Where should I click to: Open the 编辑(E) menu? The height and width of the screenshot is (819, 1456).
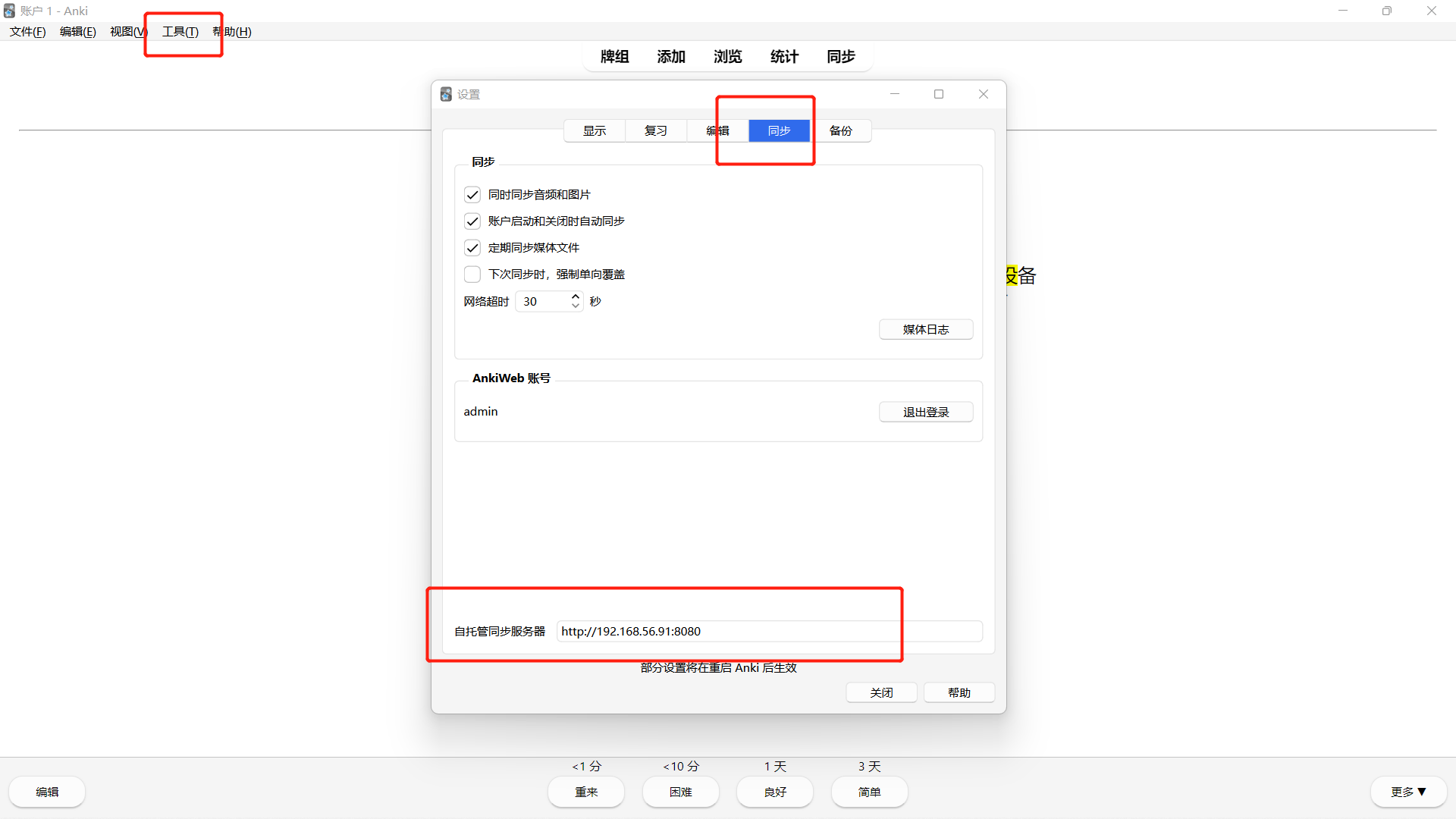78,32
